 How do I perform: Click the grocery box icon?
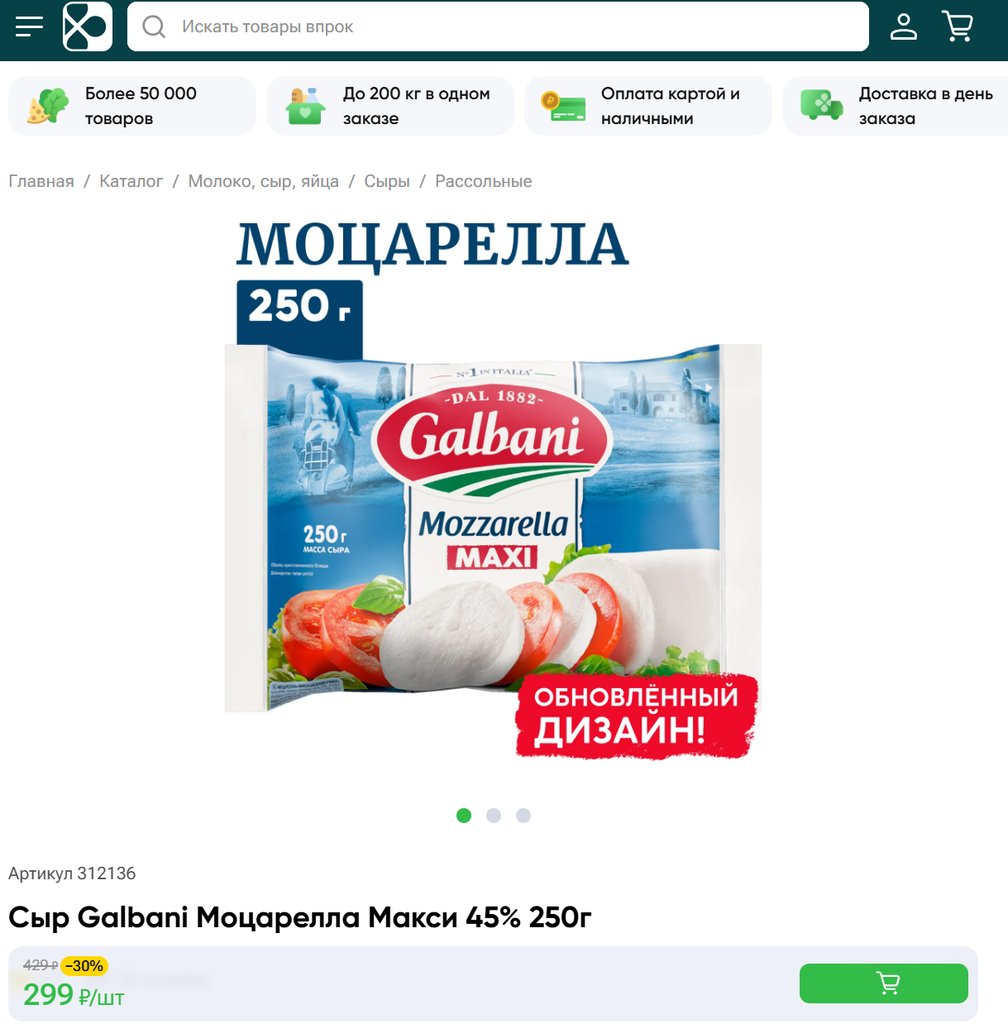[x=306, y=106]
